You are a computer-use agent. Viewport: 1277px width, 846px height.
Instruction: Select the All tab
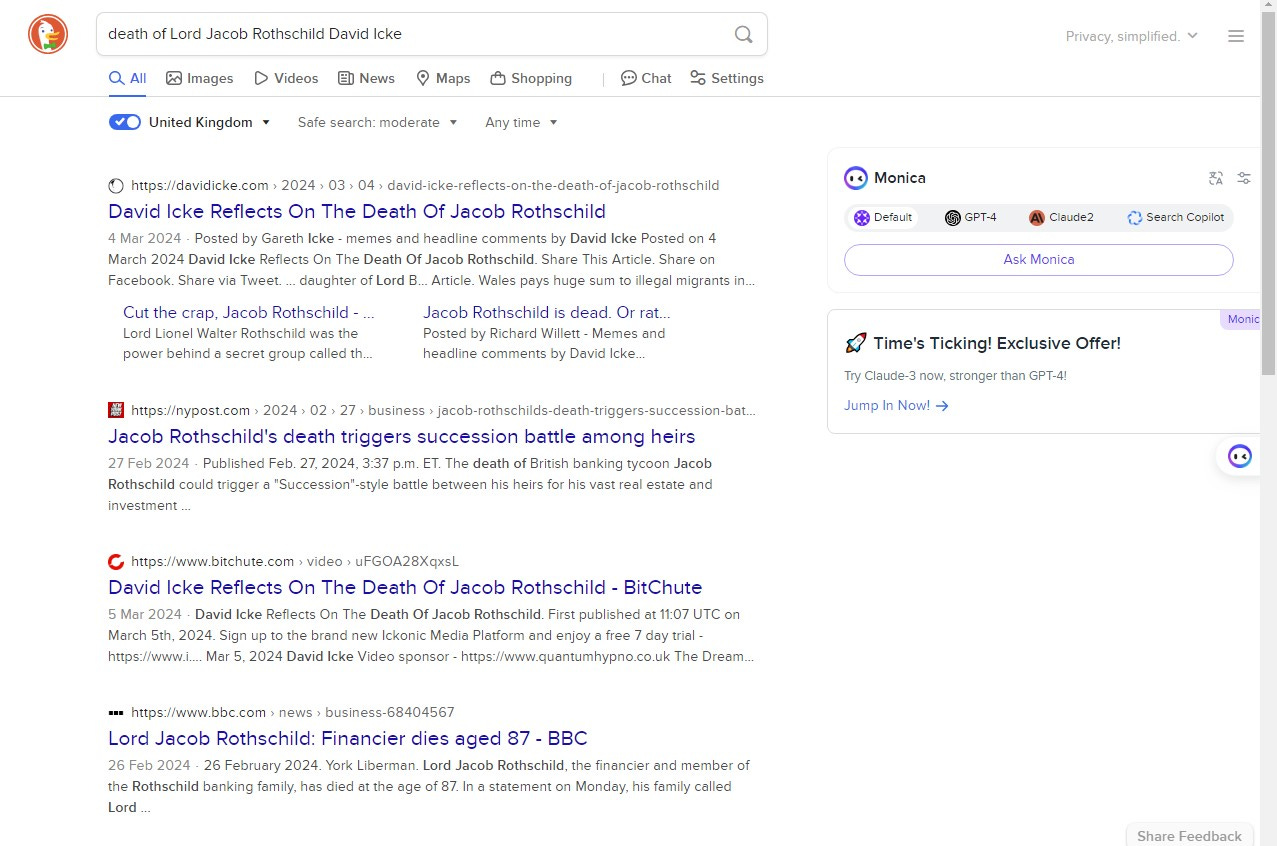[127, 78]
